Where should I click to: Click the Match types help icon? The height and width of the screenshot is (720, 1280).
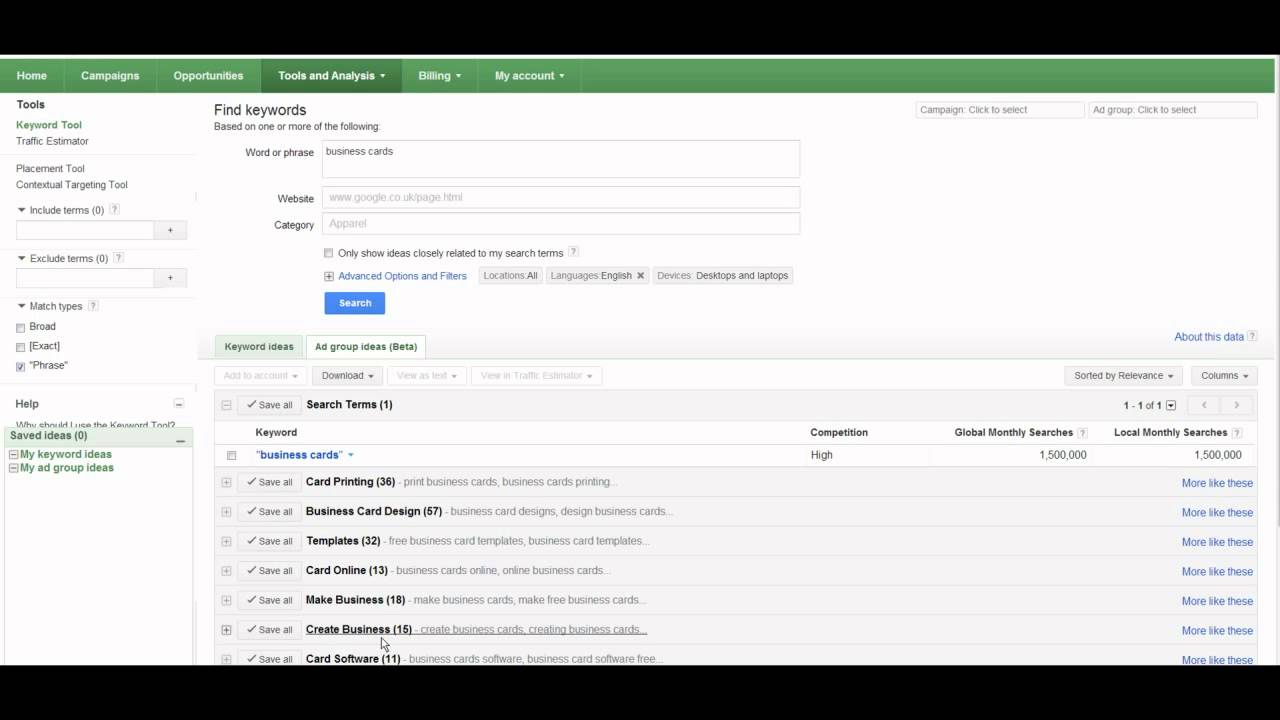pos(93,306)
